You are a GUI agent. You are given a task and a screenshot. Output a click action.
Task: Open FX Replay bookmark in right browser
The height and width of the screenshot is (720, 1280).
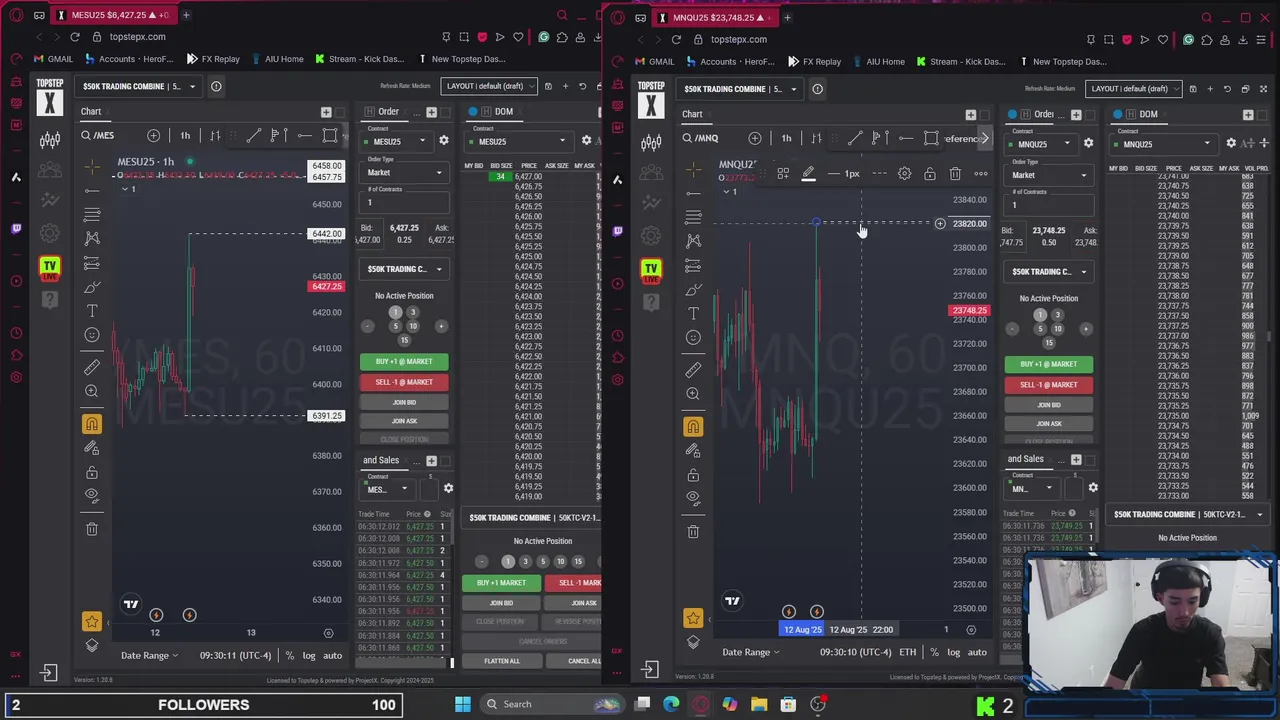tap(813, 61)
